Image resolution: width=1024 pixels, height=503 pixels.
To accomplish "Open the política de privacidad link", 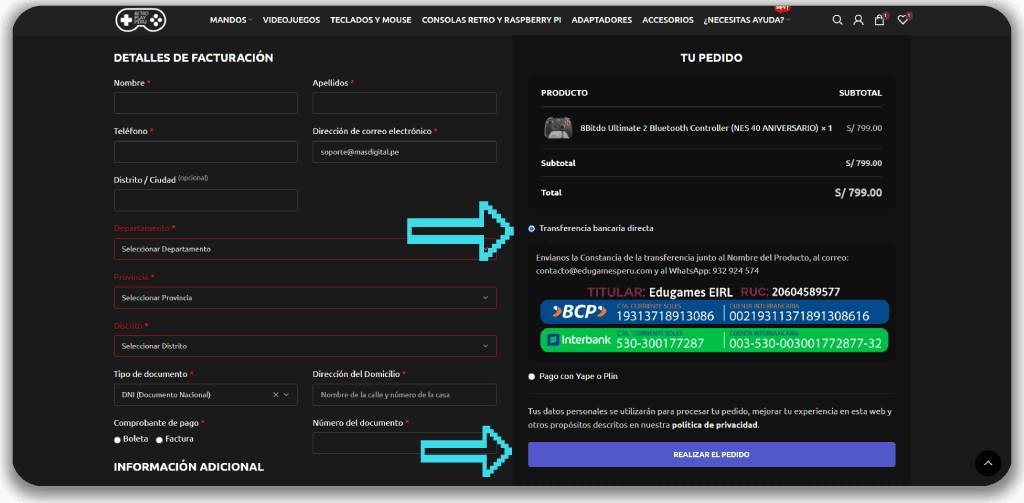I will pyautogui.click(x=714, y=425).
